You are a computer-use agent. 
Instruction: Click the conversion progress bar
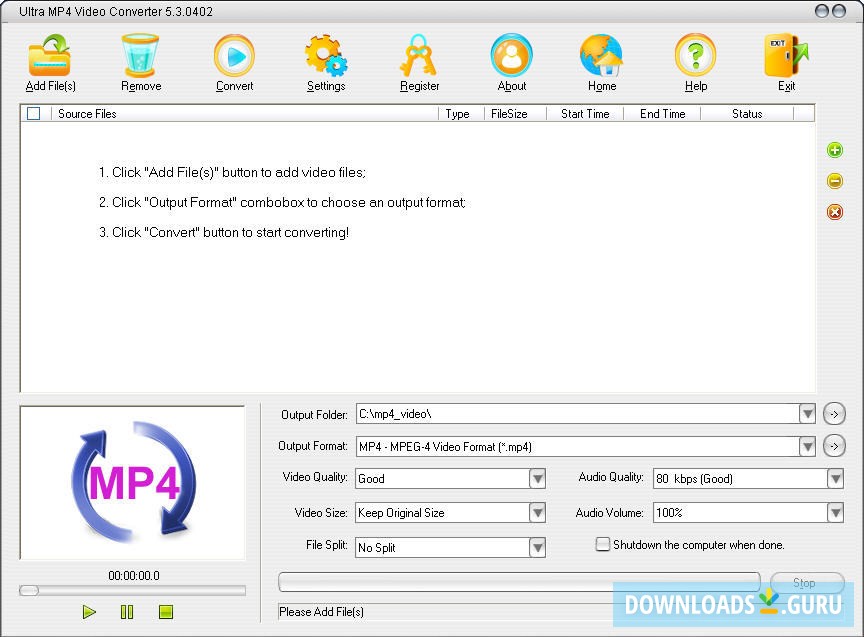520,581
